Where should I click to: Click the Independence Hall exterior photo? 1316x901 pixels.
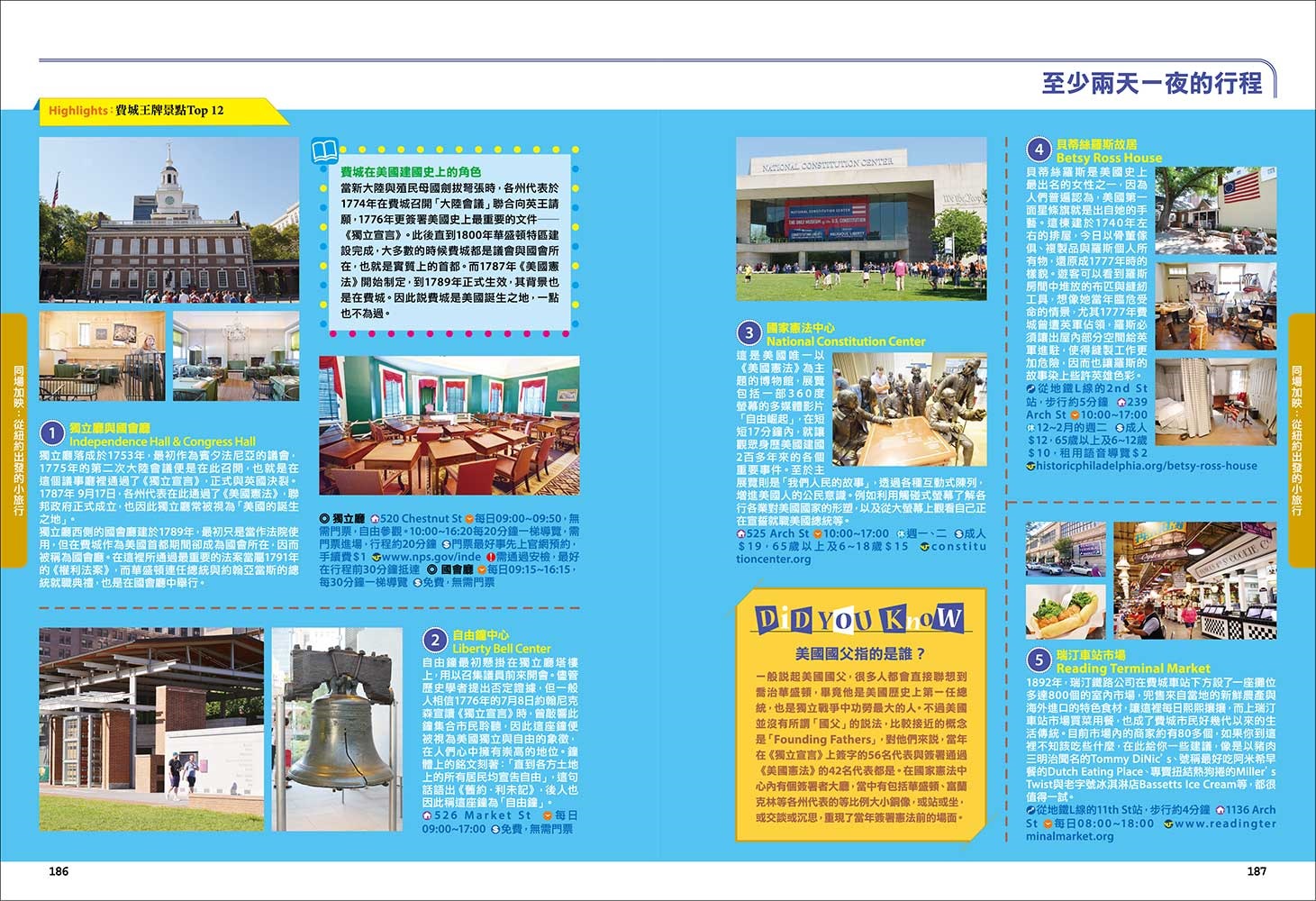(168, 219)
